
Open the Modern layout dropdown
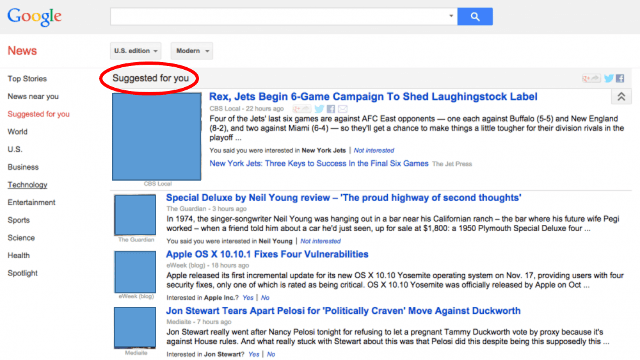coord(192,51)
